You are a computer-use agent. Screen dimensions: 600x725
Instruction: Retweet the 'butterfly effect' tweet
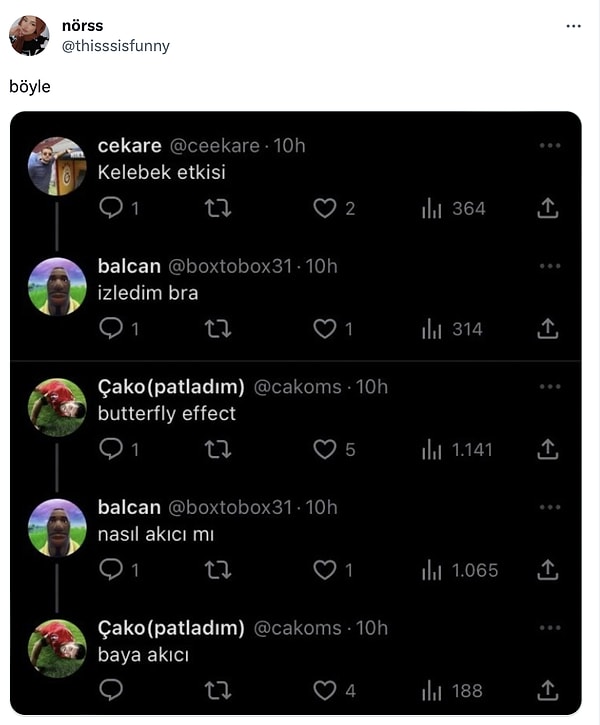point(218,449)
